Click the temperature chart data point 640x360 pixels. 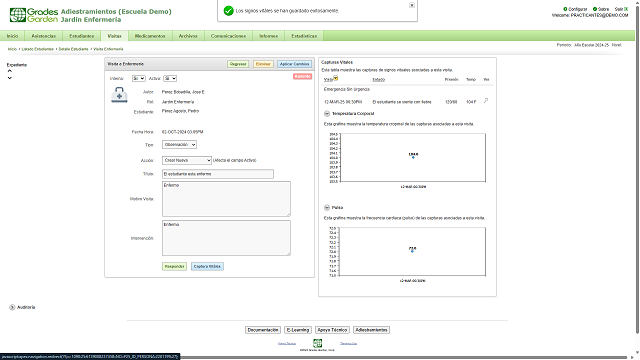pyautogui.click(x=413, y=157)
